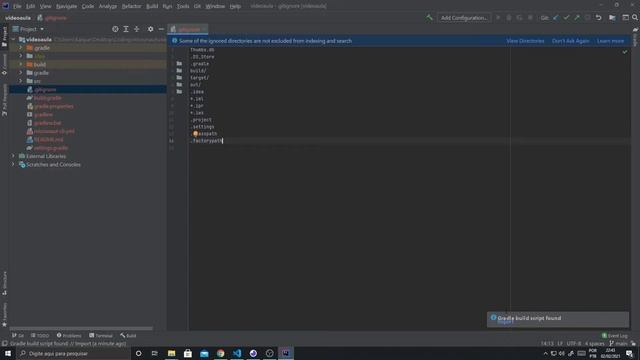
Task: Click the View Directories link
Action: coord(525,41)
